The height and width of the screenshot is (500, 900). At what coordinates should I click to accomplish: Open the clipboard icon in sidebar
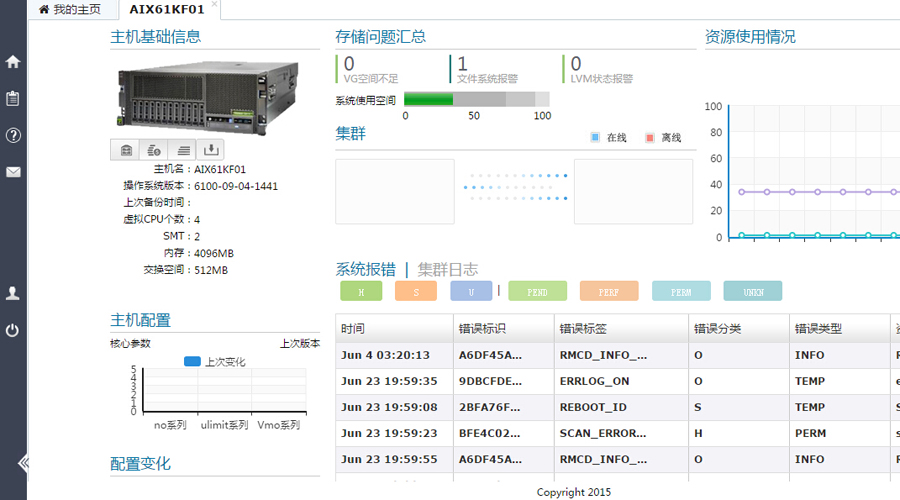click(13, 98)
